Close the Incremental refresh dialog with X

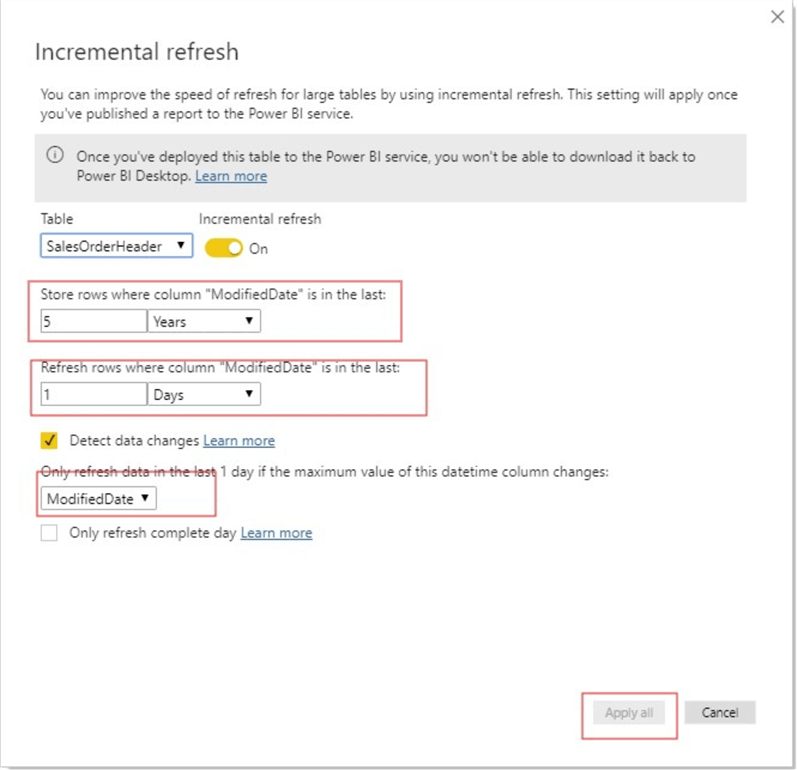[778, 17]
